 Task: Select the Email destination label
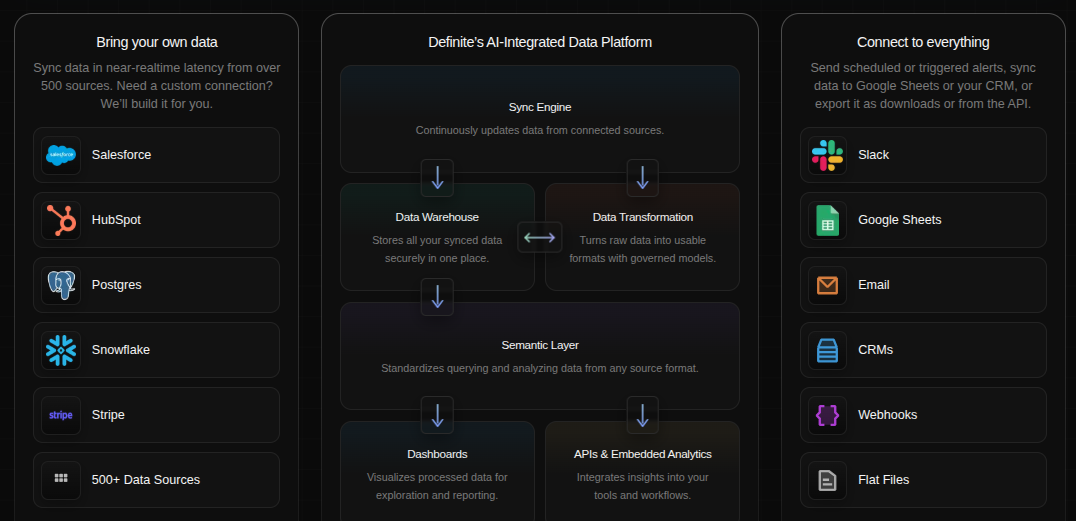point(874,285)
